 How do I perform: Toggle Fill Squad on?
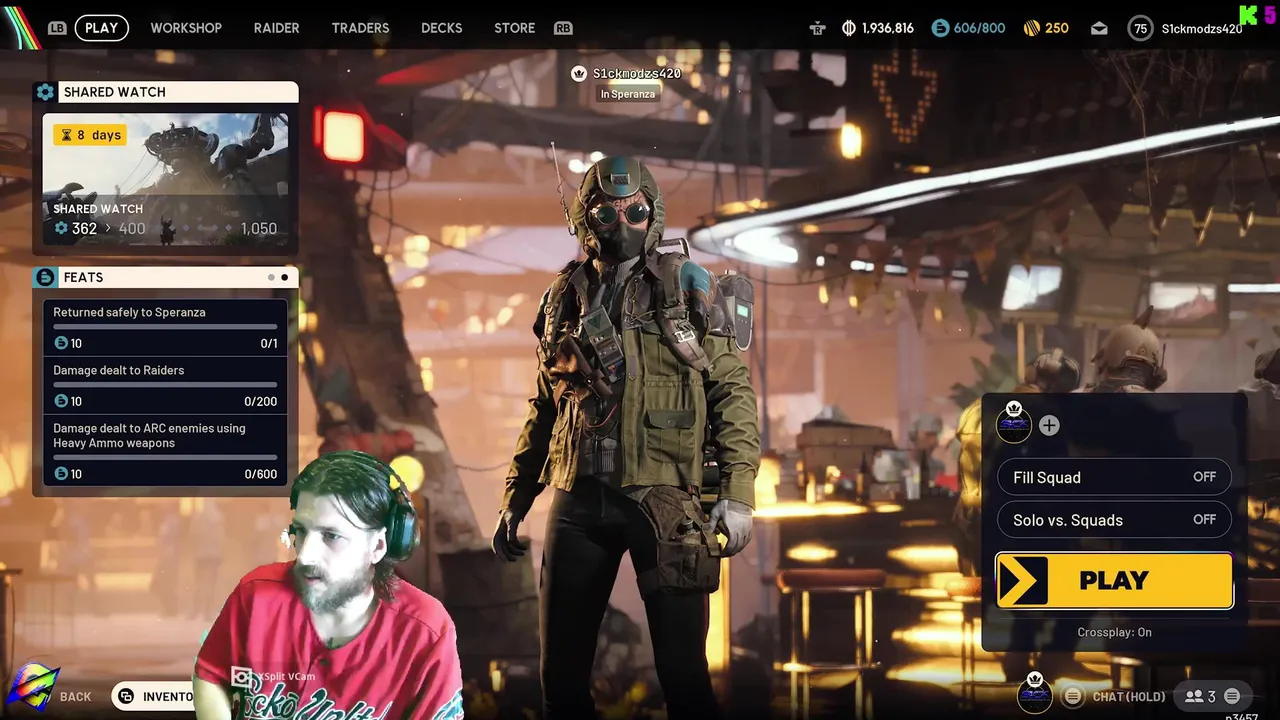1114,477
